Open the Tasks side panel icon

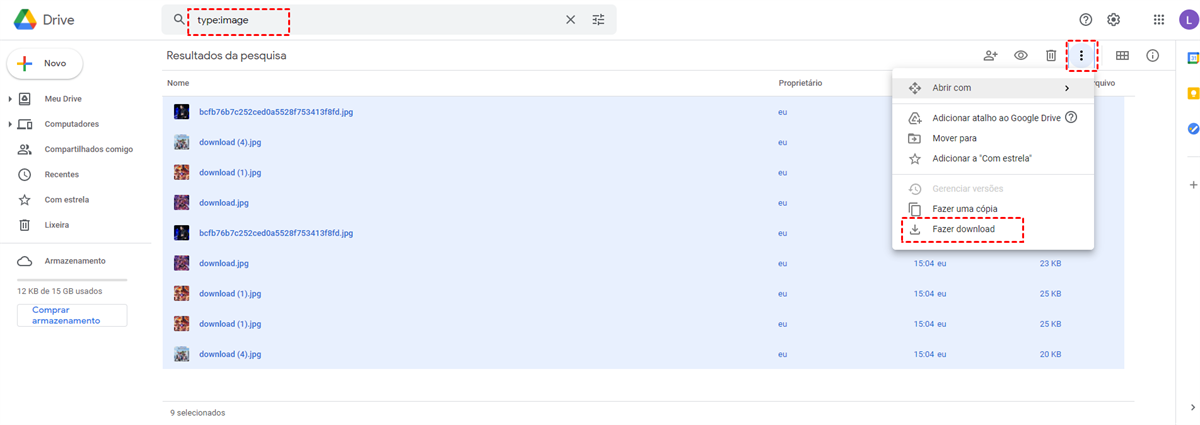click(1193, 128)
